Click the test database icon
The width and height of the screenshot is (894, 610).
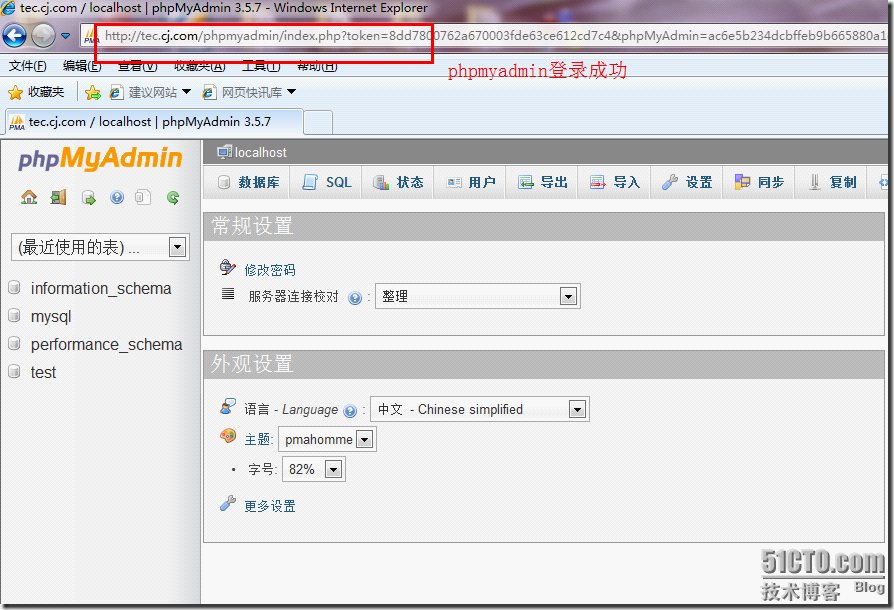click(x=14, y=371)
